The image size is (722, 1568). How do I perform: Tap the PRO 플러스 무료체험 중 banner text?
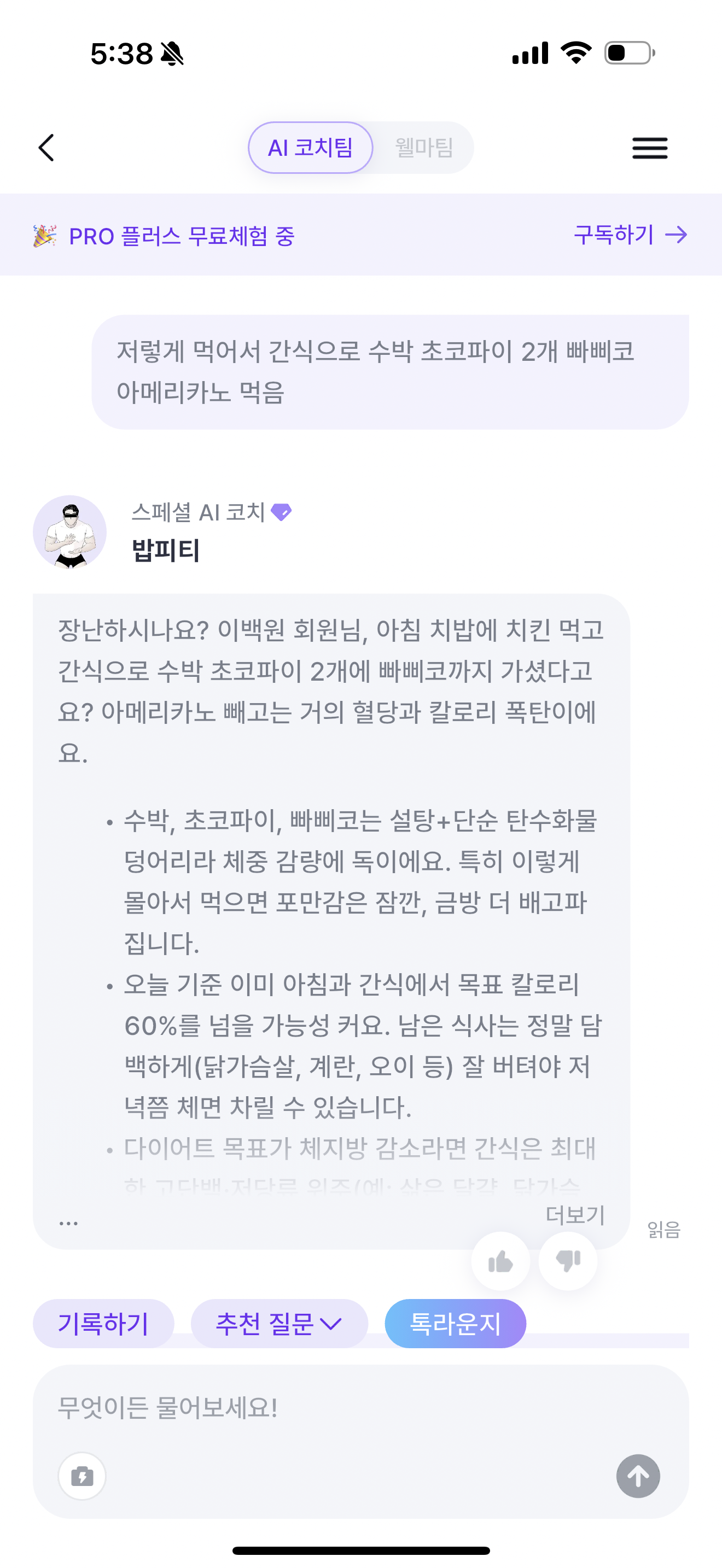tap(182, 236)
